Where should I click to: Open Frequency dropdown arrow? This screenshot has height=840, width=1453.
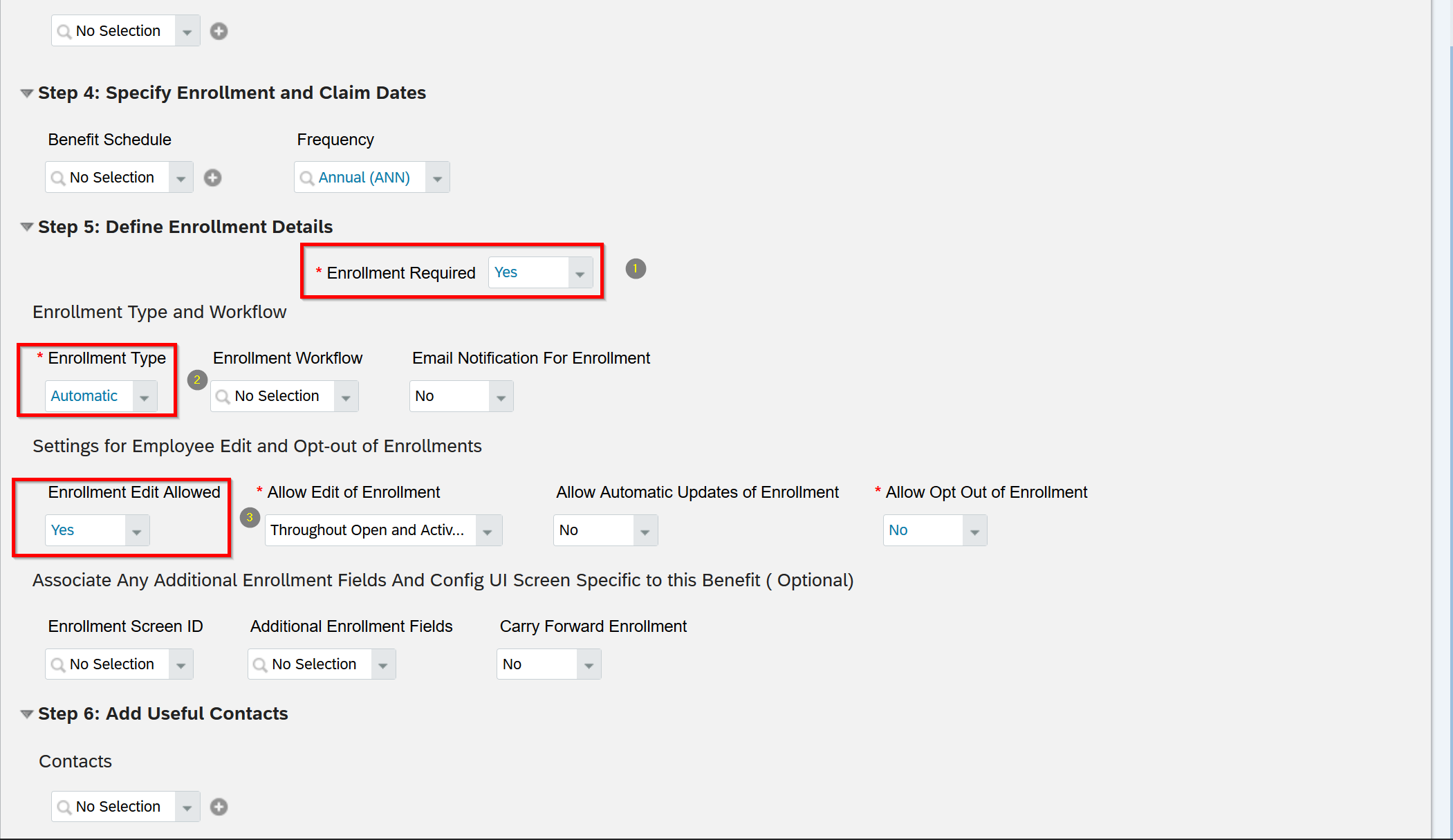point(437,178)
